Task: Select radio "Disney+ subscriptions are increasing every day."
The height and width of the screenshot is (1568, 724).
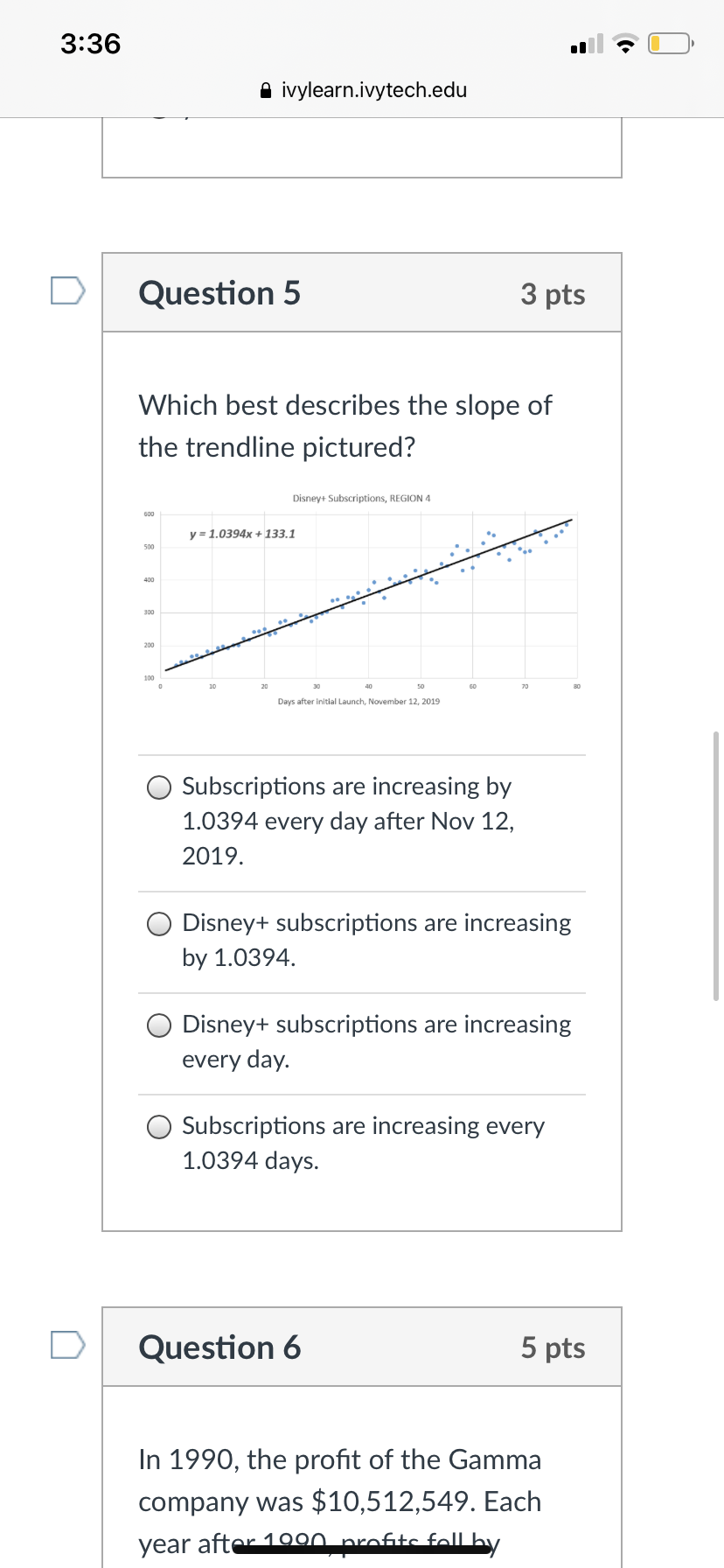Action: coord(159,1025)
